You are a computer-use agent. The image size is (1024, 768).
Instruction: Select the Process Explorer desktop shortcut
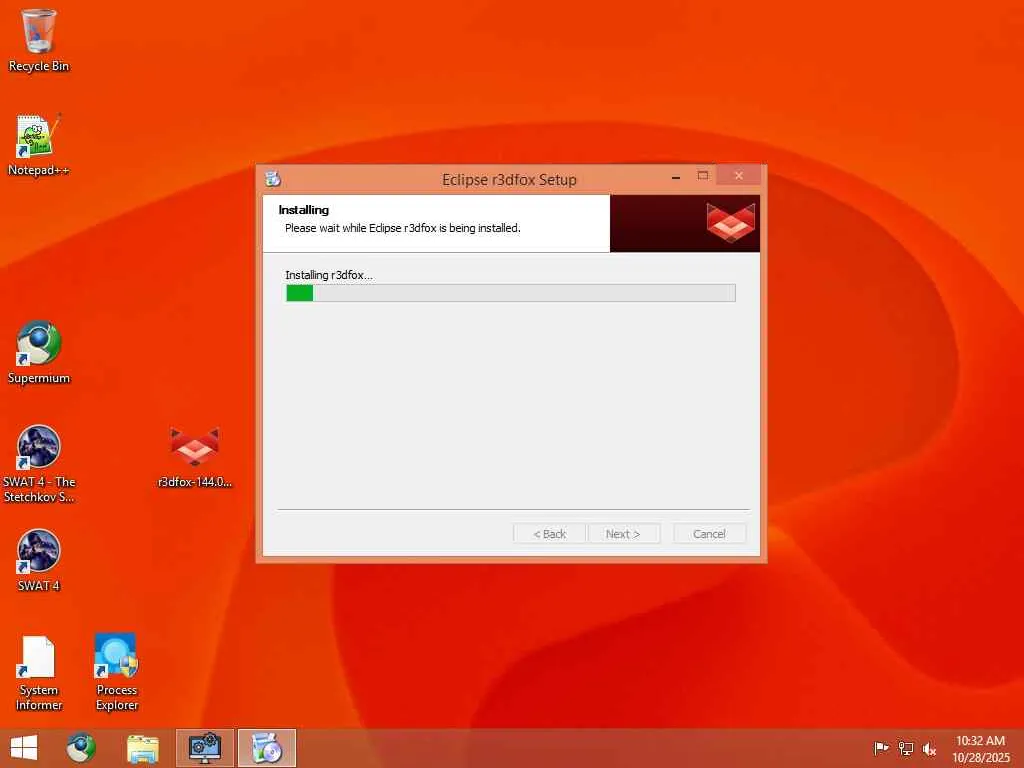pyautogui.click(x=117, y=673)
